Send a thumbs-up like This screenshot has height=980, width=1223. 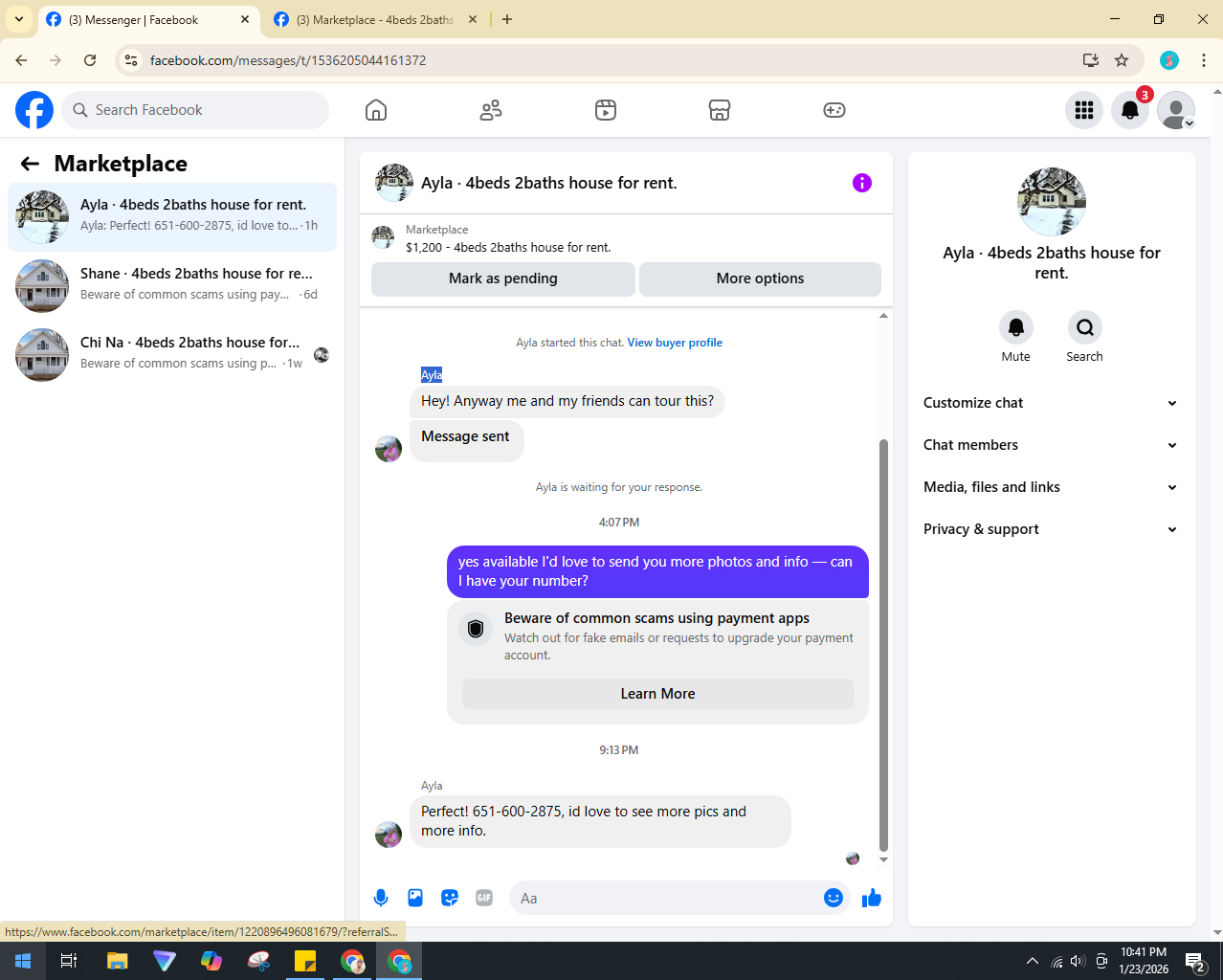(x=872, y=898)
